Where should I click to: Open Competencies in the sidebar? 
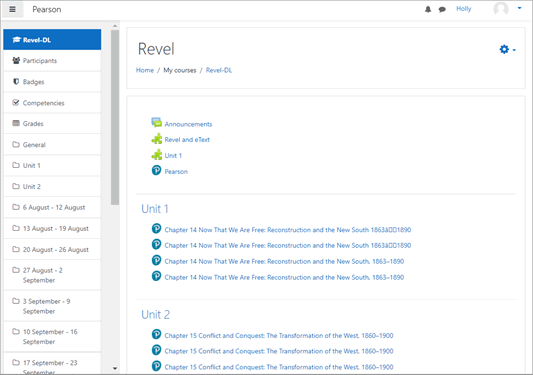[52, 103]
